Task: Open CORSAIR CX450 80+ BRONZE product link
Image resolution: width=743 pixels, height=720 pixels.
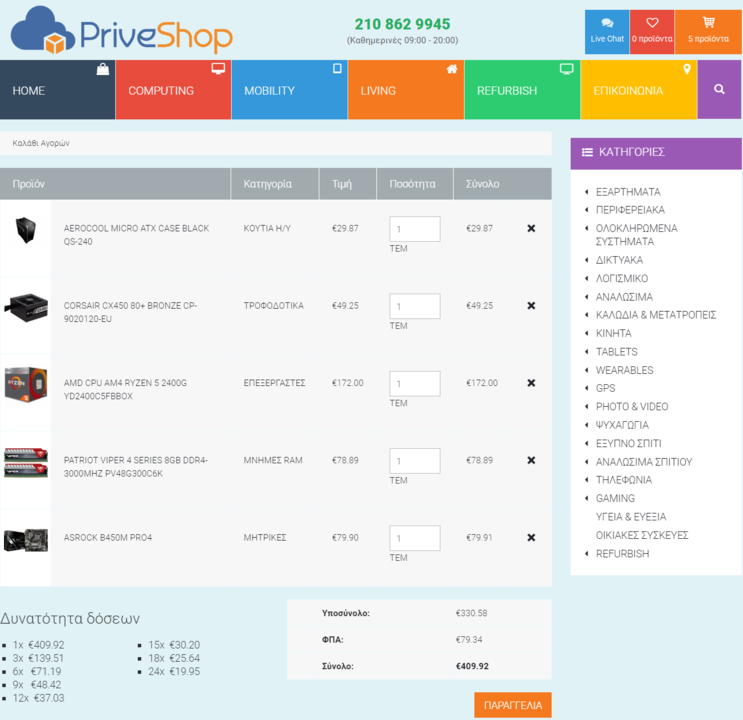Action: click(130, 312)
